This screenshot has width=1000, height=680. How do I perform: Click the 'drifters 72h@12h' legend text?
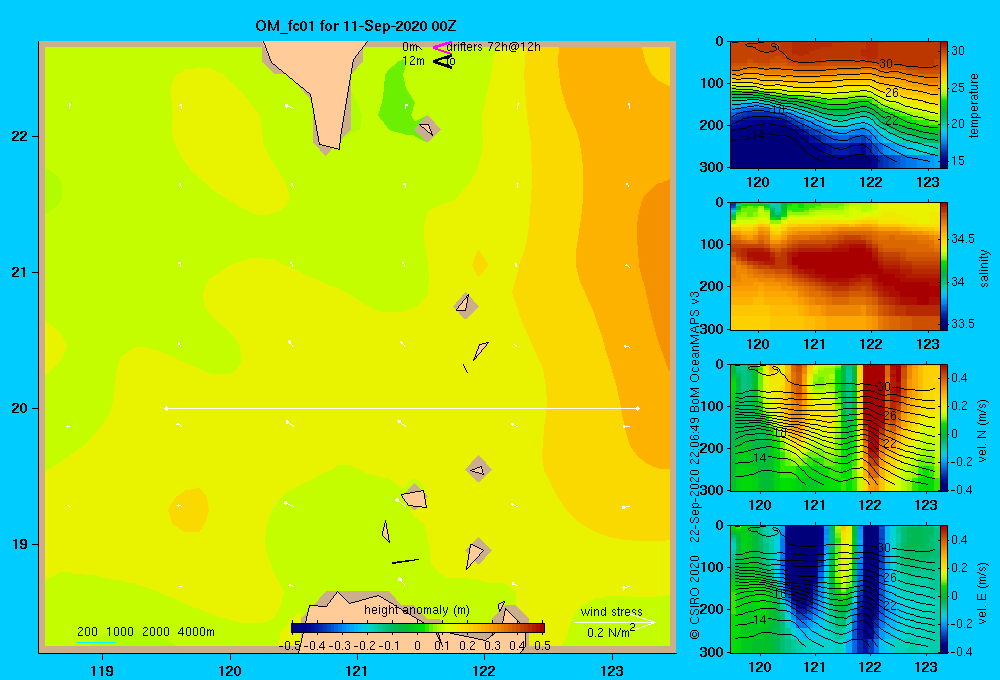[x=494, y=47]
